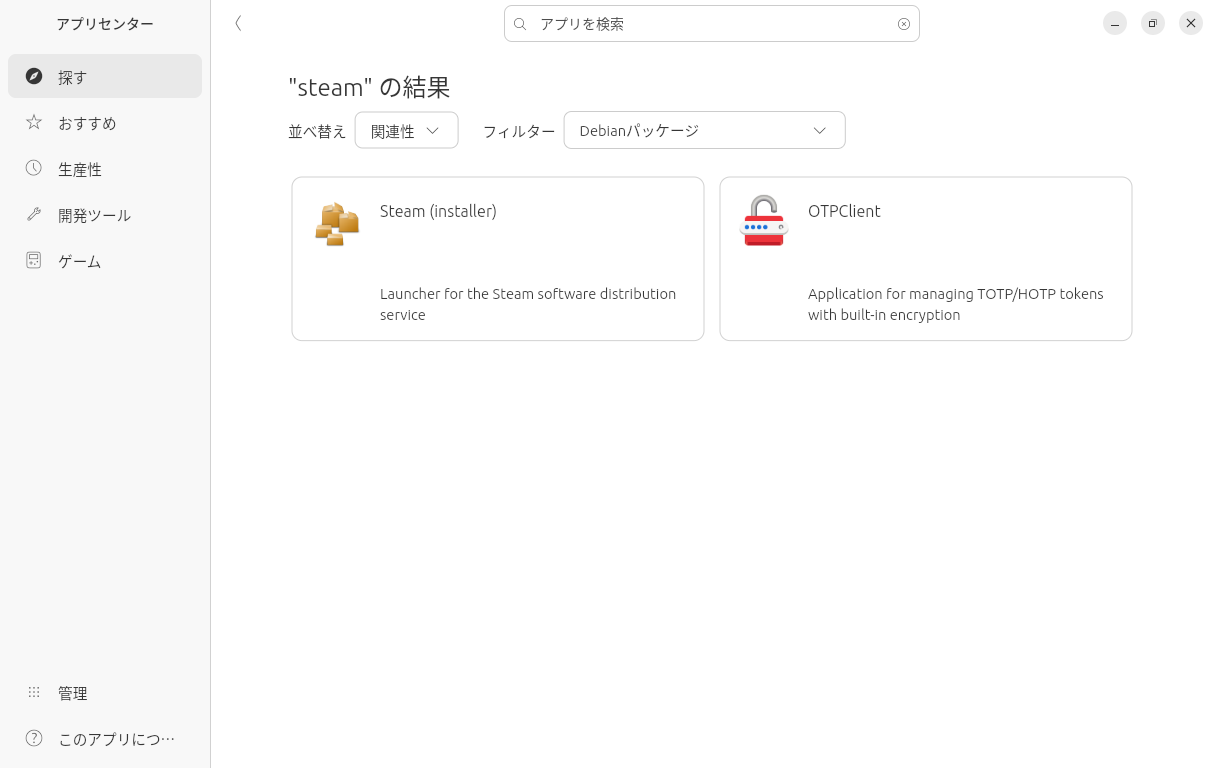1213x768 pixels.
Task: Click the "steam" の結果 heading
Action: tap(369, 87)
